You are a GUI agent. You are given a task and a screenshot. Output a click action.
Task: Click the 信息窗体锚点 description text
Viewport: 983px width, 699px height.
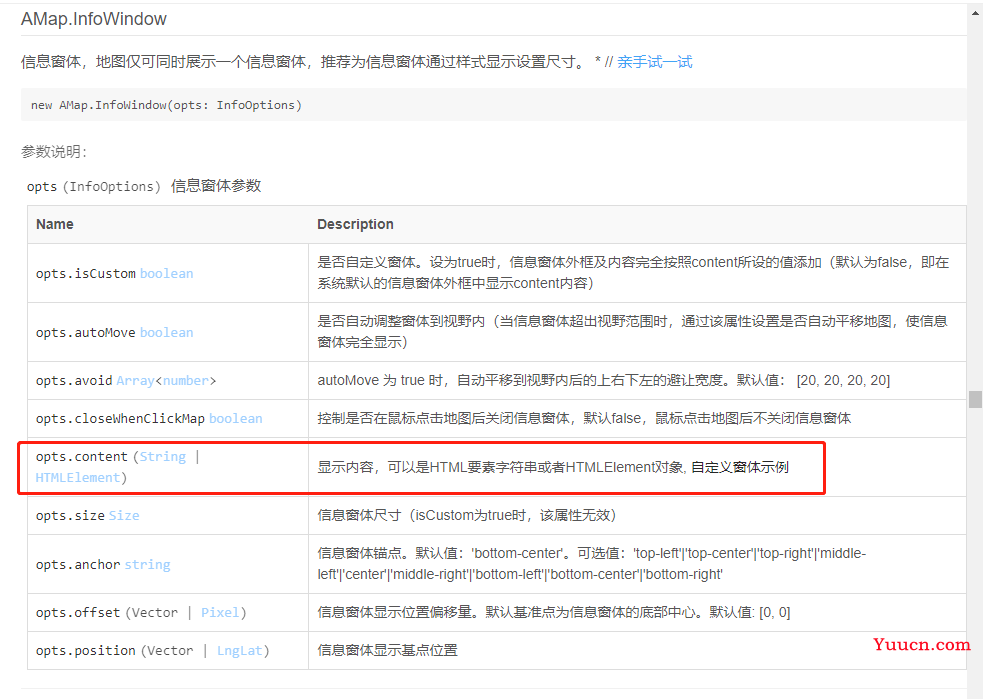tap(592, 564)
